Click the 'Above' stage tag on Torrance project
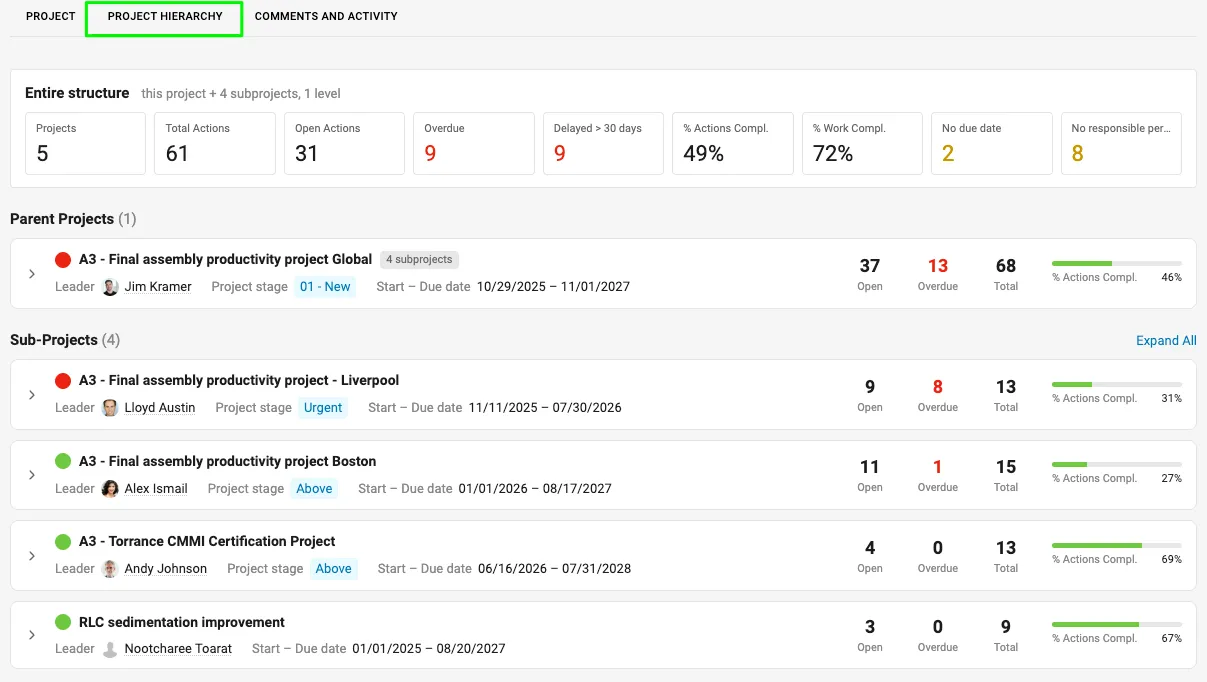1207x682 pixels. 334,569
